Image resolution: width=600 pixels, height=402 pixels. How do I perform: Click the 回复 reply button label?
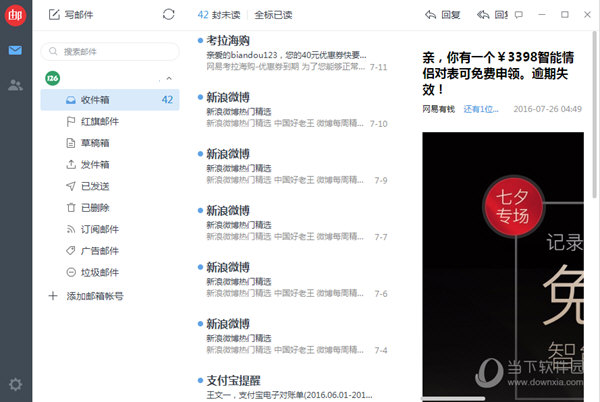[x=451, y=15]
